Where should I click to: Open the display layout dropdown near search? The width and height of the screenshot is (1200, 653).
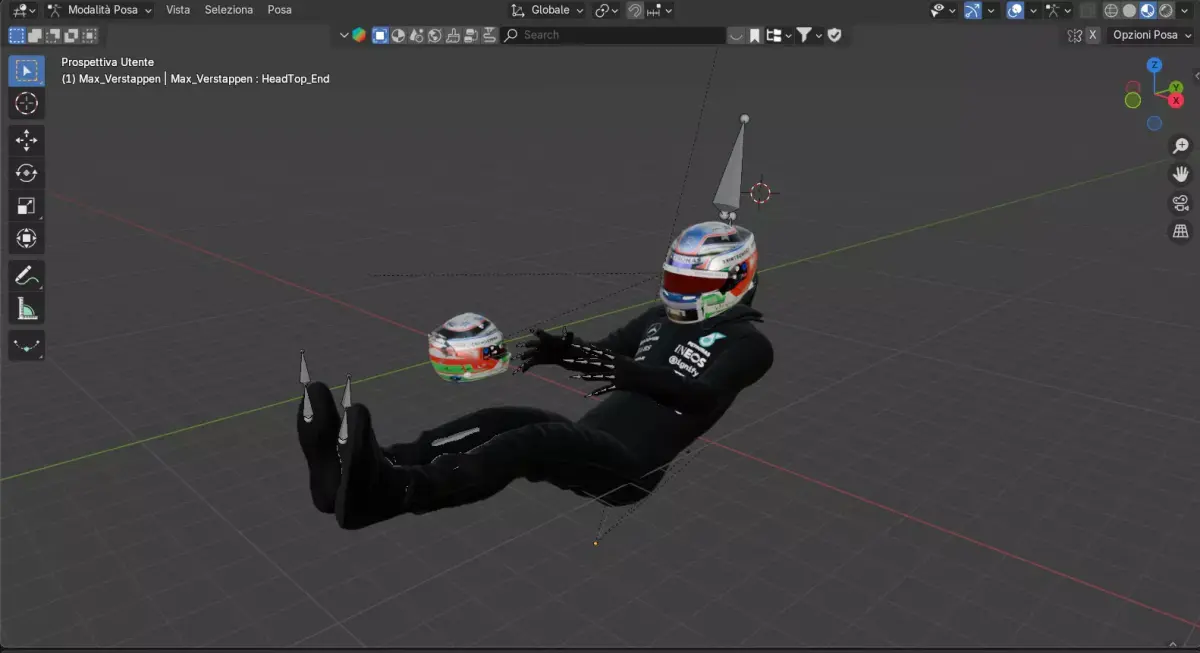pos(780,35)
